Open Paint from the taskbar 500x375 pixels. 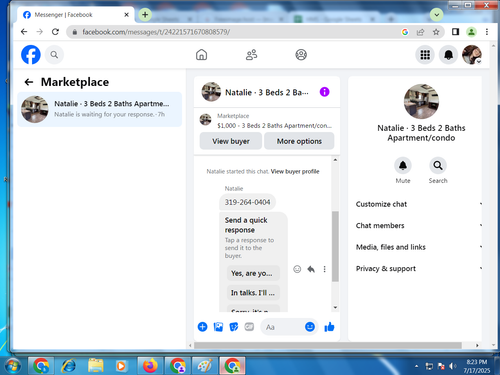coord(205,366)
